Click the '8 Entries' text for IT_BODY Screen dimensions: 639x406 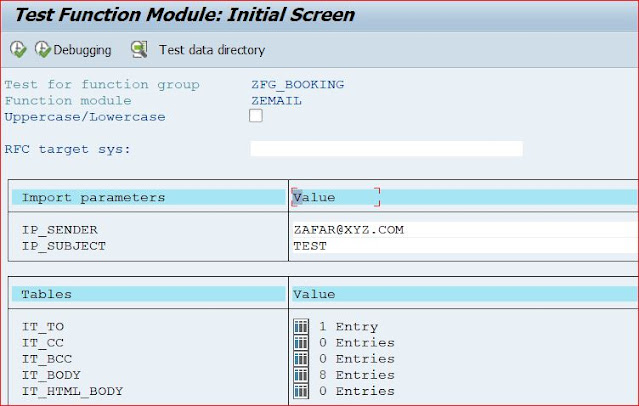click(357, 375)
